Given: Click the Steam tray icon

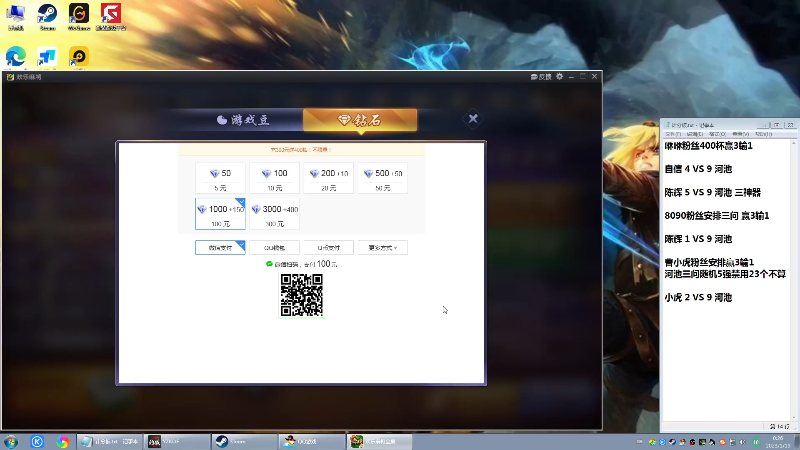Looking at the screenshot, I should point(672,442).
